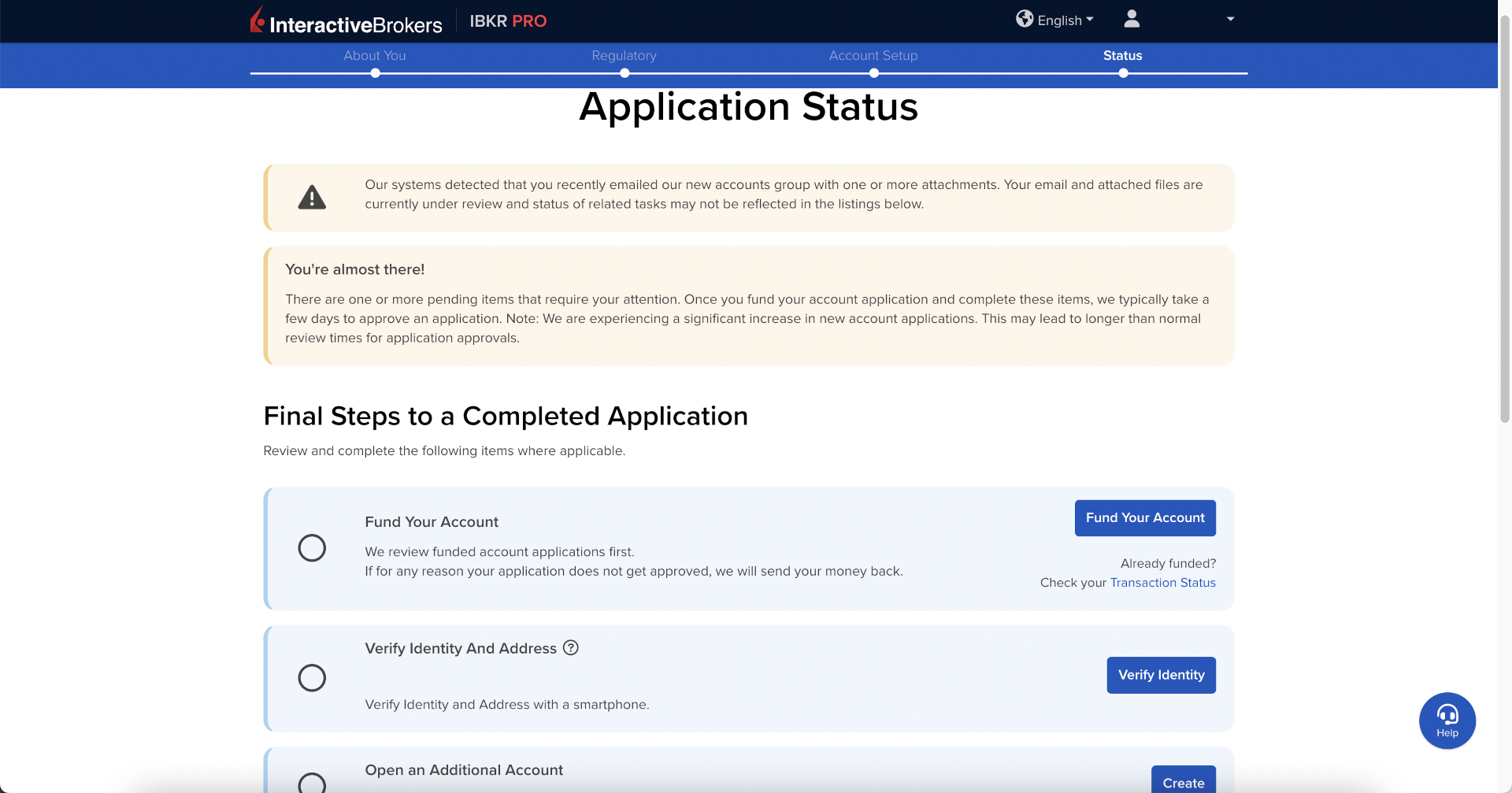Go to the Regulatory step
This screenshot has height=793, width=1512.
624,56
